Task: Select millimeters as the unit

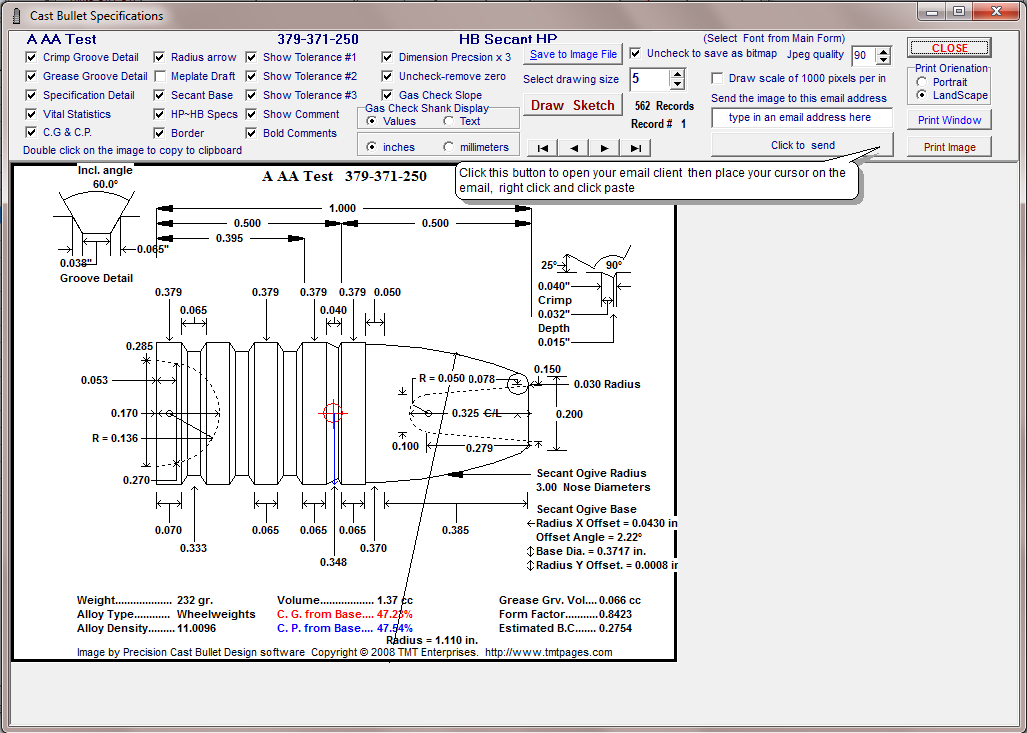Action: (448, 147)
